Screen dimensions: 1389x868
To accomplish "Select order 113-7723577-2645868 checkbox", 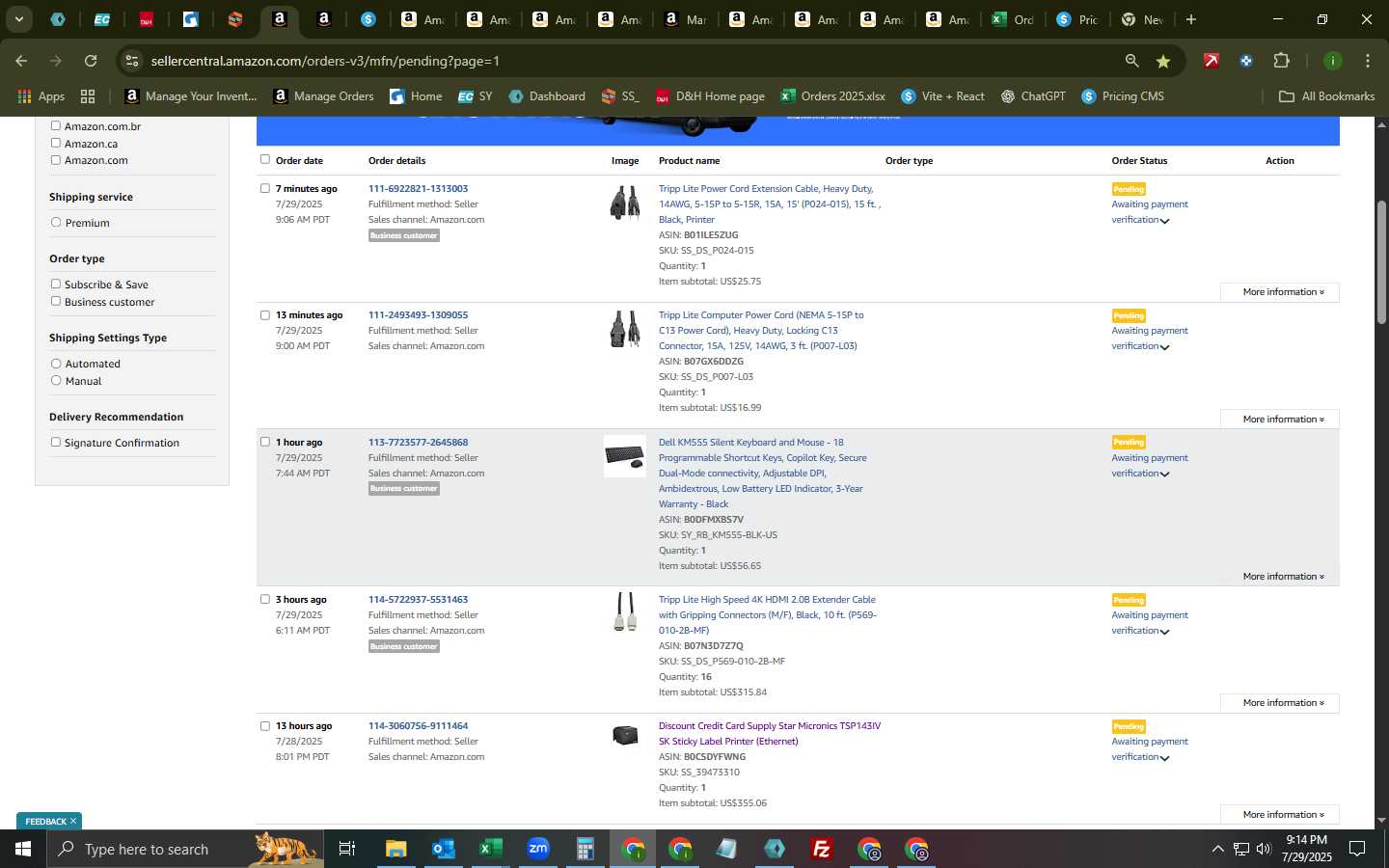I will pos(265,442).
